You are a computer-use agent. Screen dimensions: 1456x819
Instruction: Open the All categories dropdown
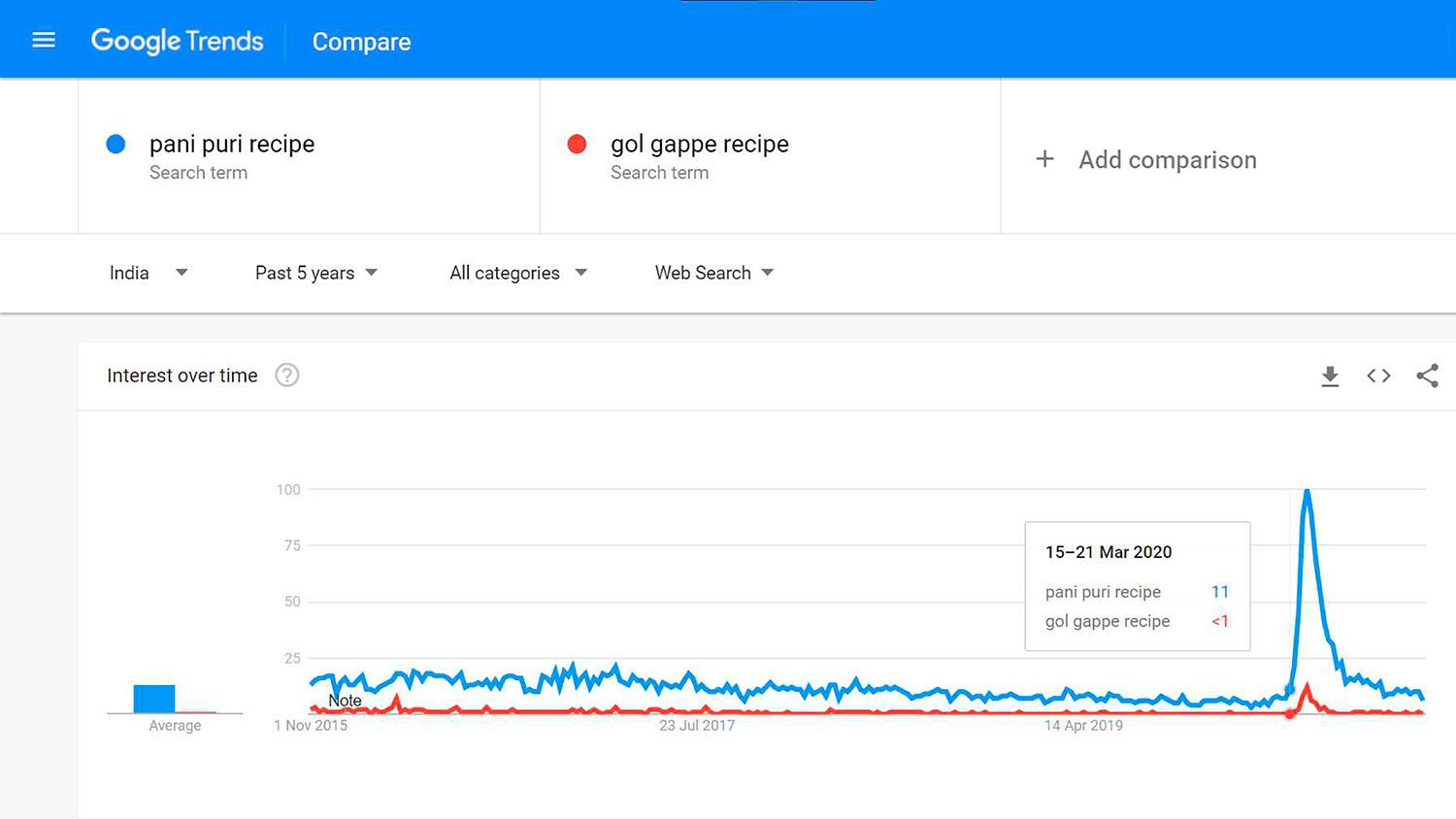click(517, 273)
